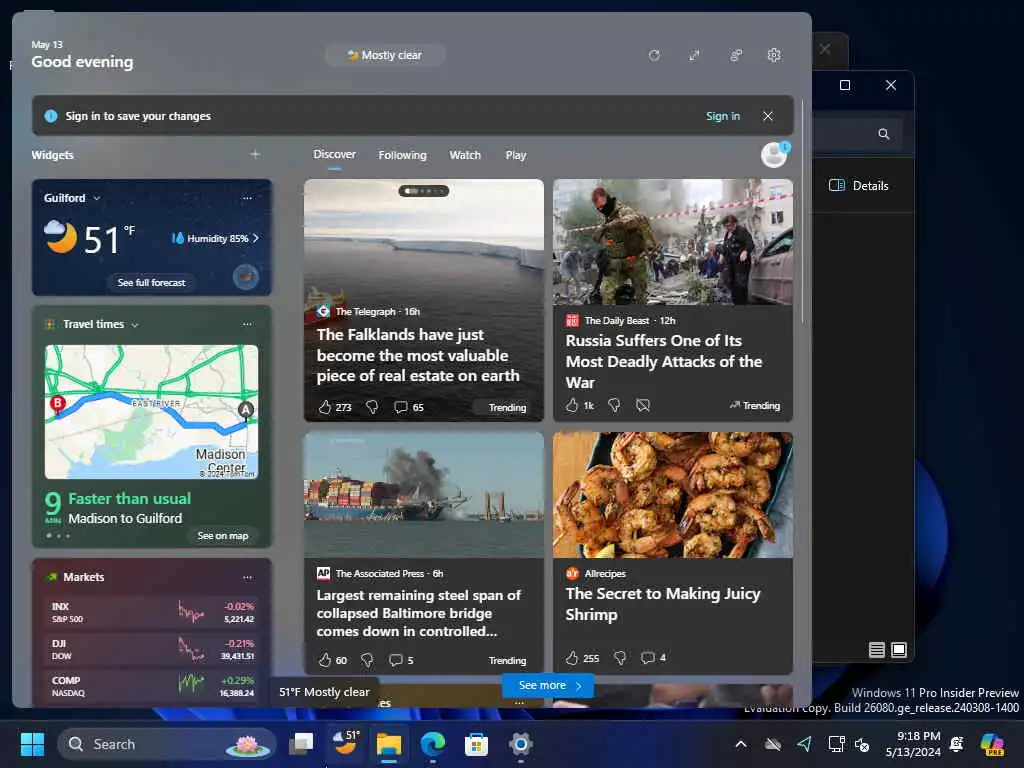Open the DJI DOW row

[152, 649]
